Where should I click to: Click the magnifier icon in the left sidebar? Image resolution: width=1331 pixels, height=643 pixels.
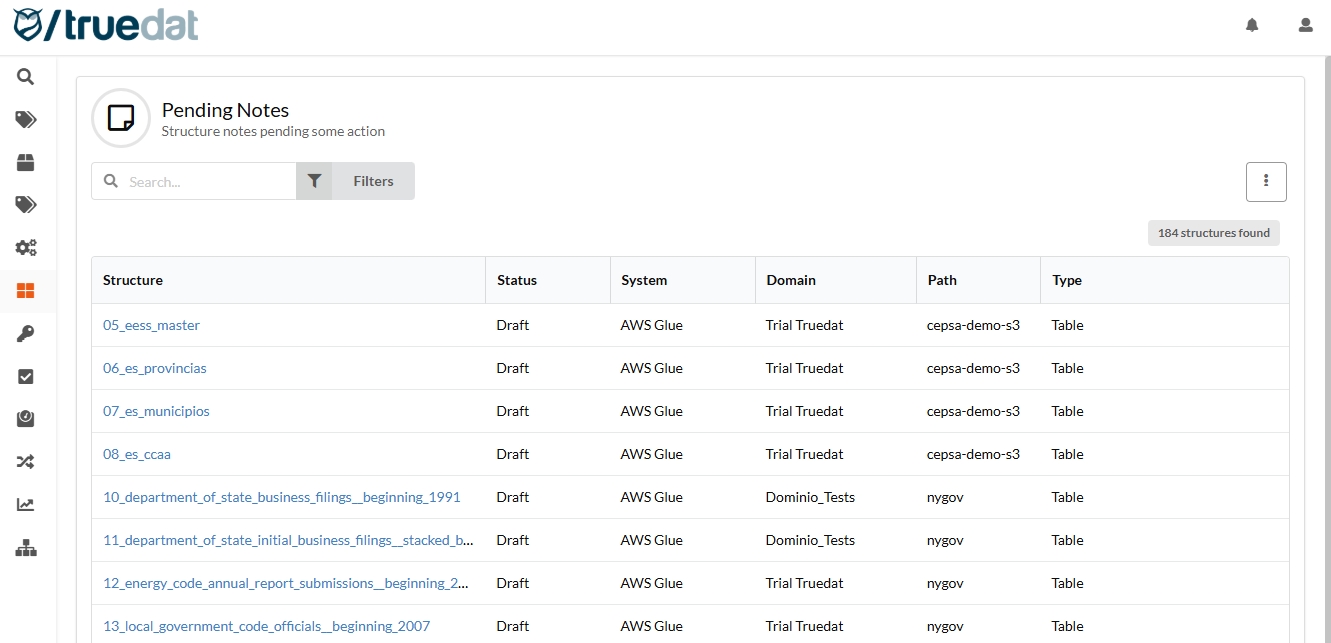coord(26,77)
